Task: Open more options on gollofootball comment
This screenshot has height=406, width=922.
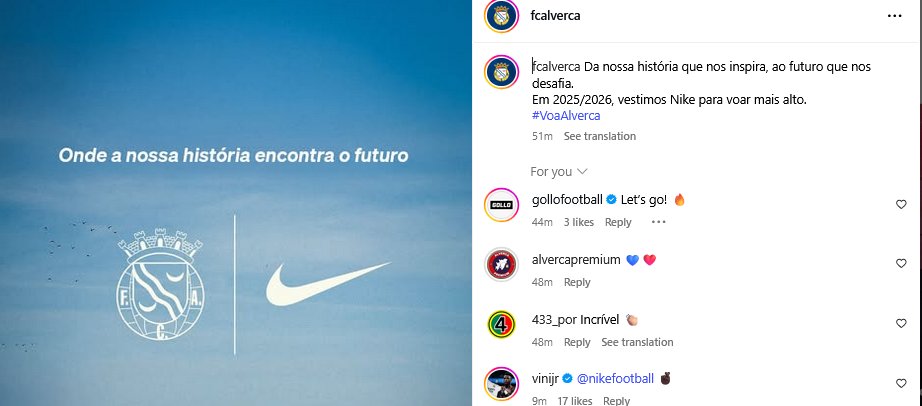Action: tap(659, 222)
